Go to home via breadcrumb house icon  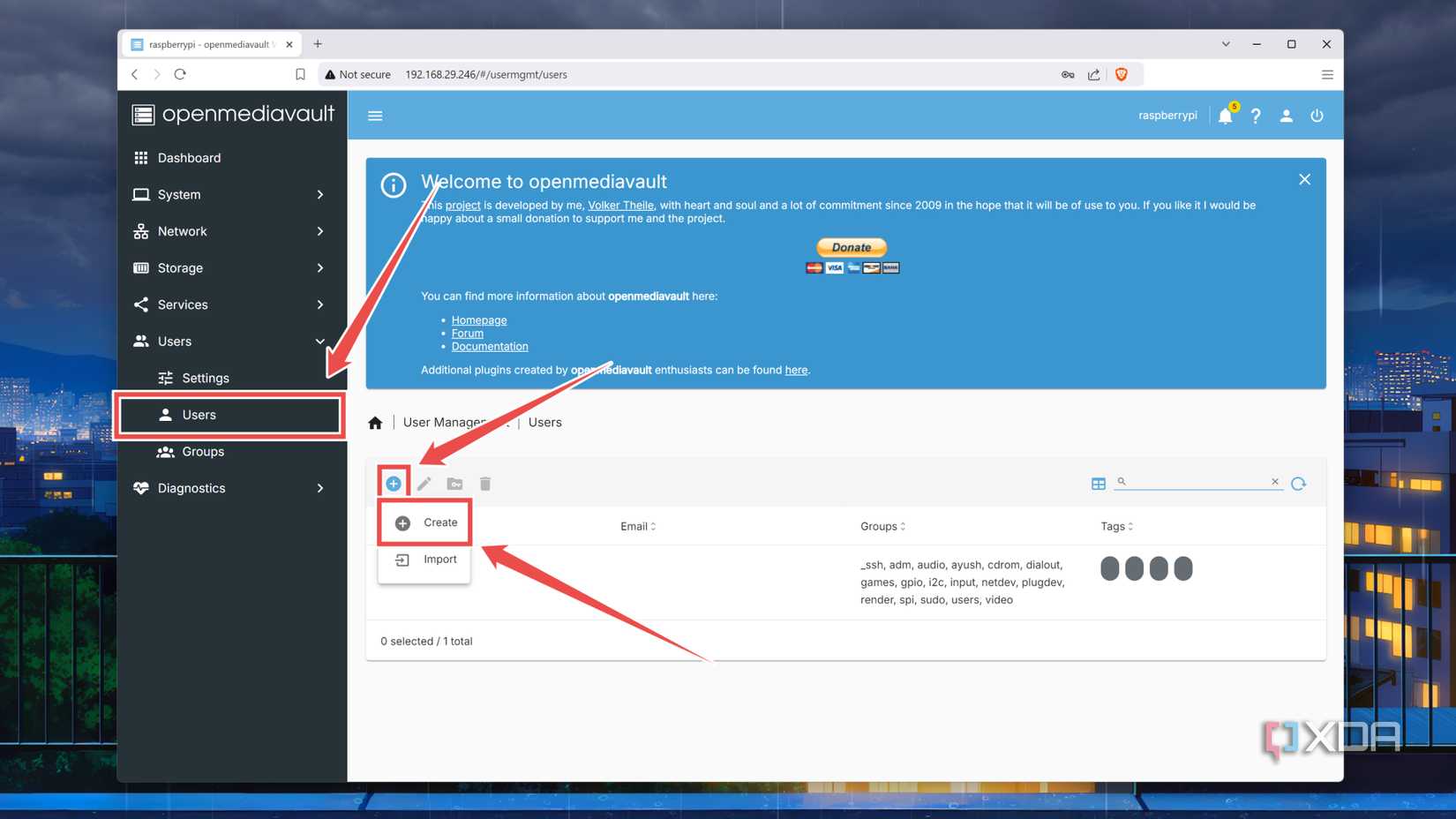coord(375,423)
